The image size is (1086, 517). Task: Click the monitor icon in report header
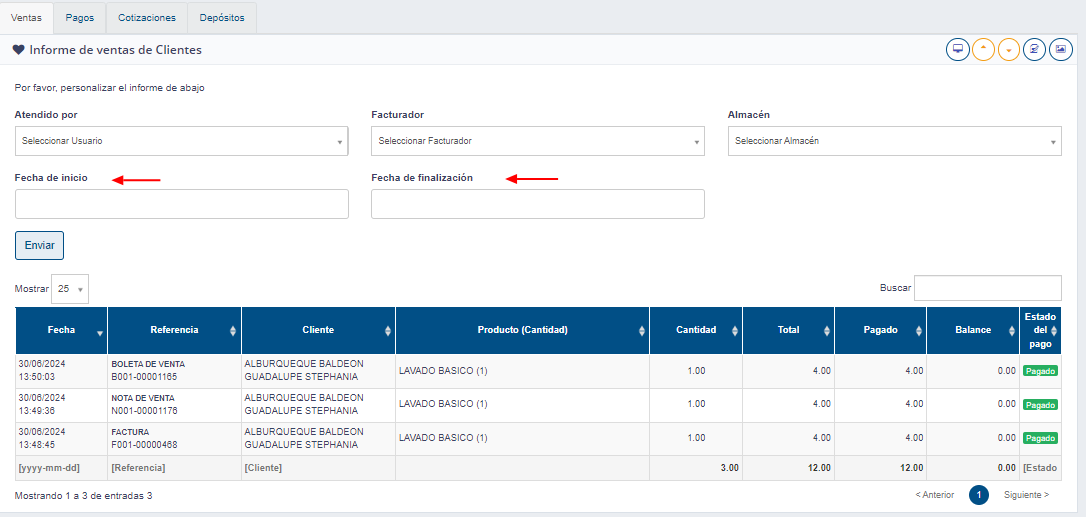coord(957,49)
